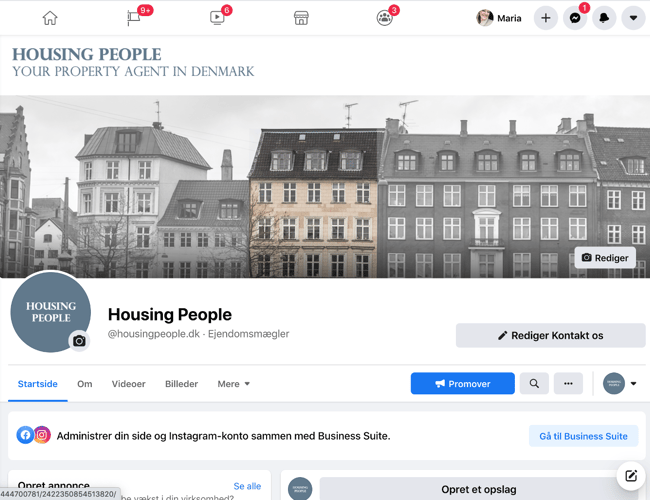650x500 pixels.
Task: Change profile picture via camera icon
Action: point(79,341)
